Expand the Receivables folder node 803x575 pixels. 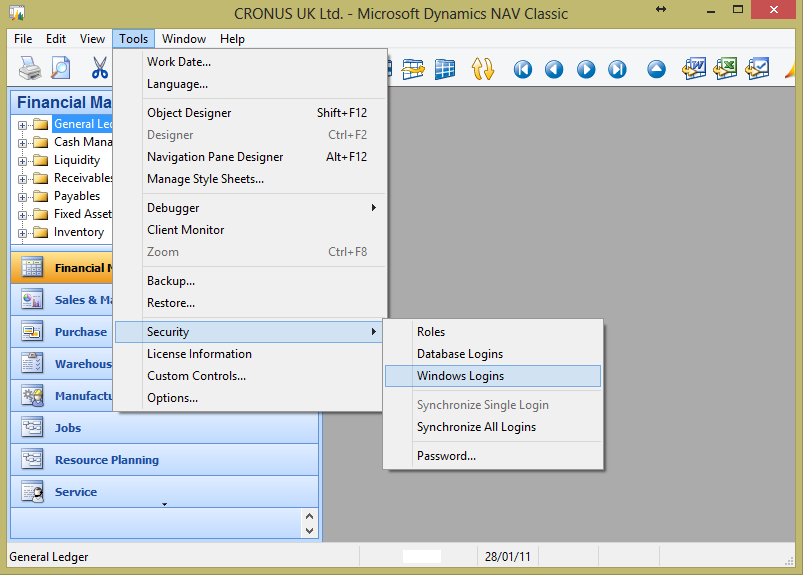click(x=22, y=179)
